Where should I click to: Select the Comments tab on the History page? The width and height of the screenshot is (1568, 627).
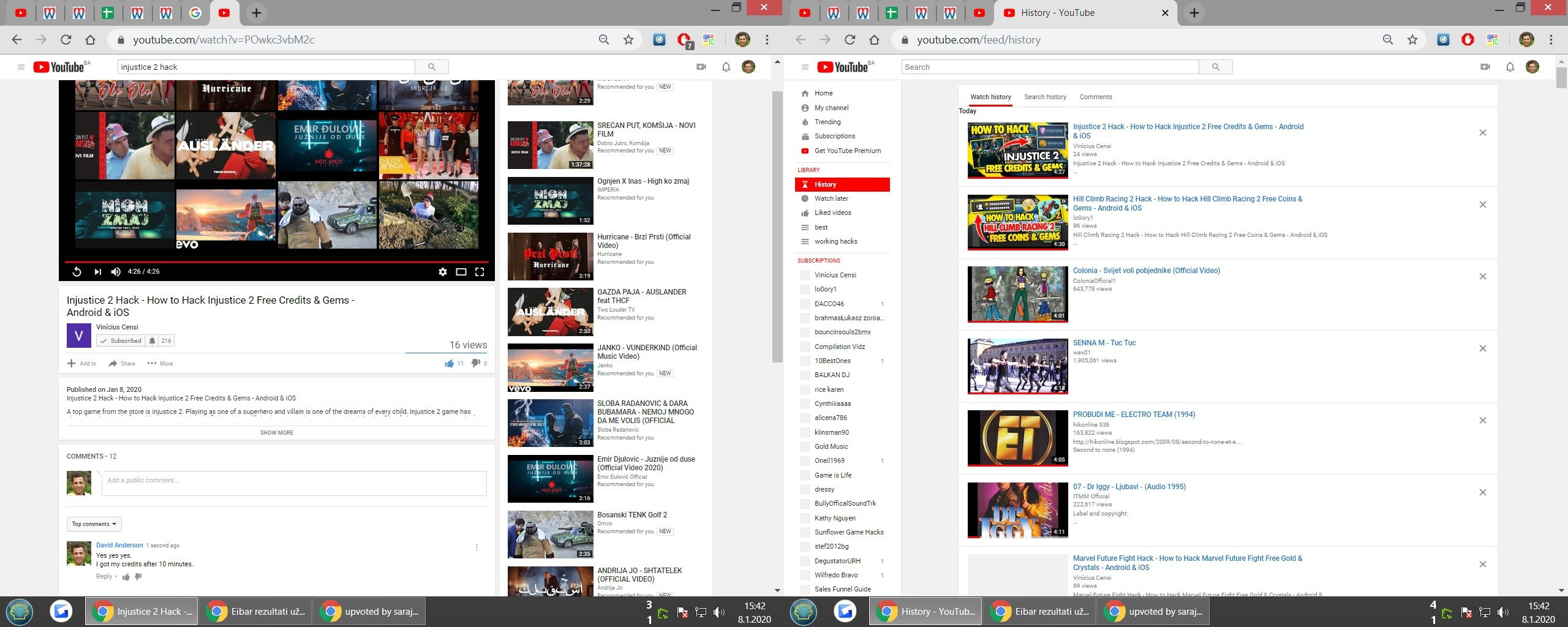[x=1095, y=97]
